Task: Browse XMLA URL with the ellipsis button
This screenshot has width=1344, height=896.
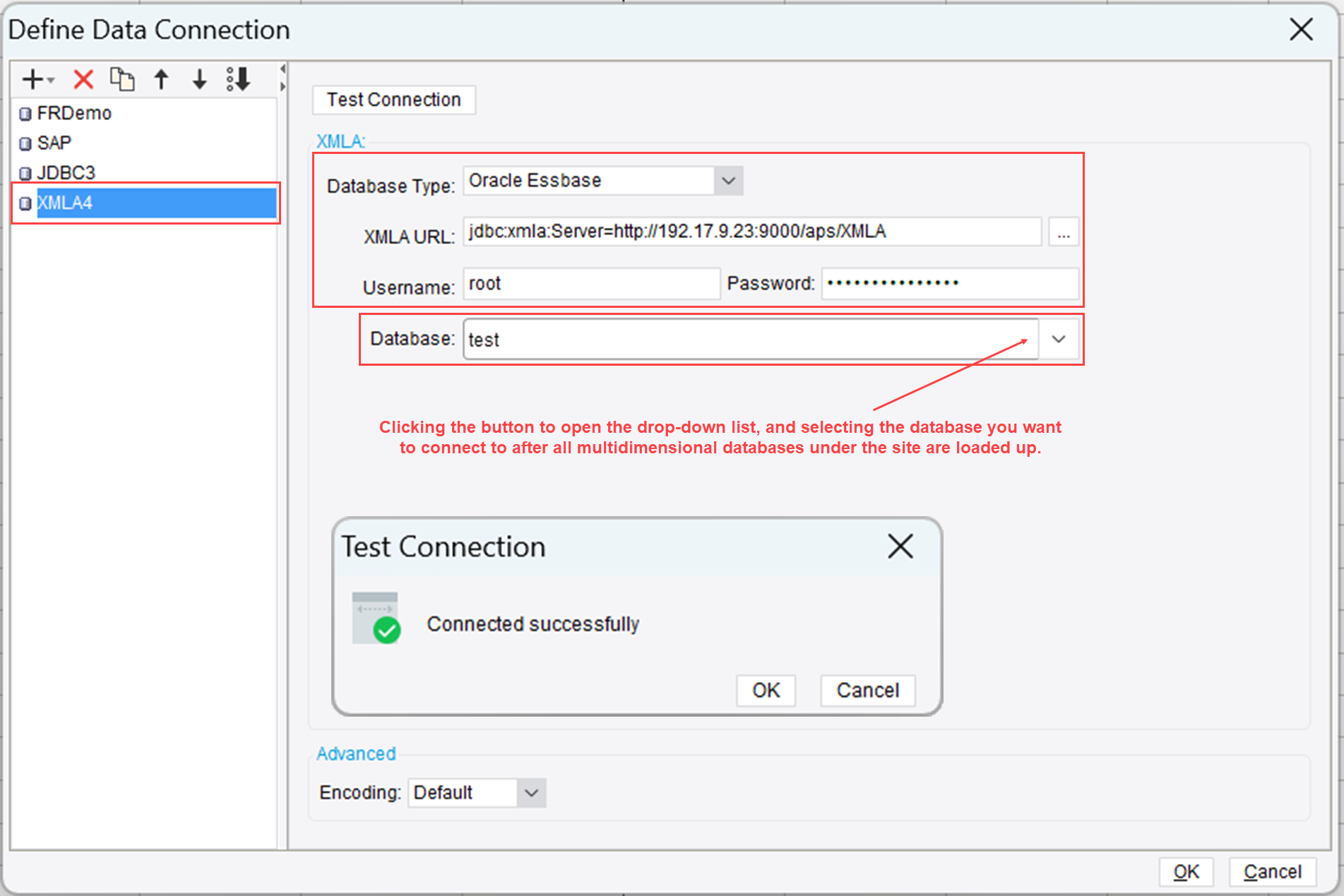Action: [1063, 232]
